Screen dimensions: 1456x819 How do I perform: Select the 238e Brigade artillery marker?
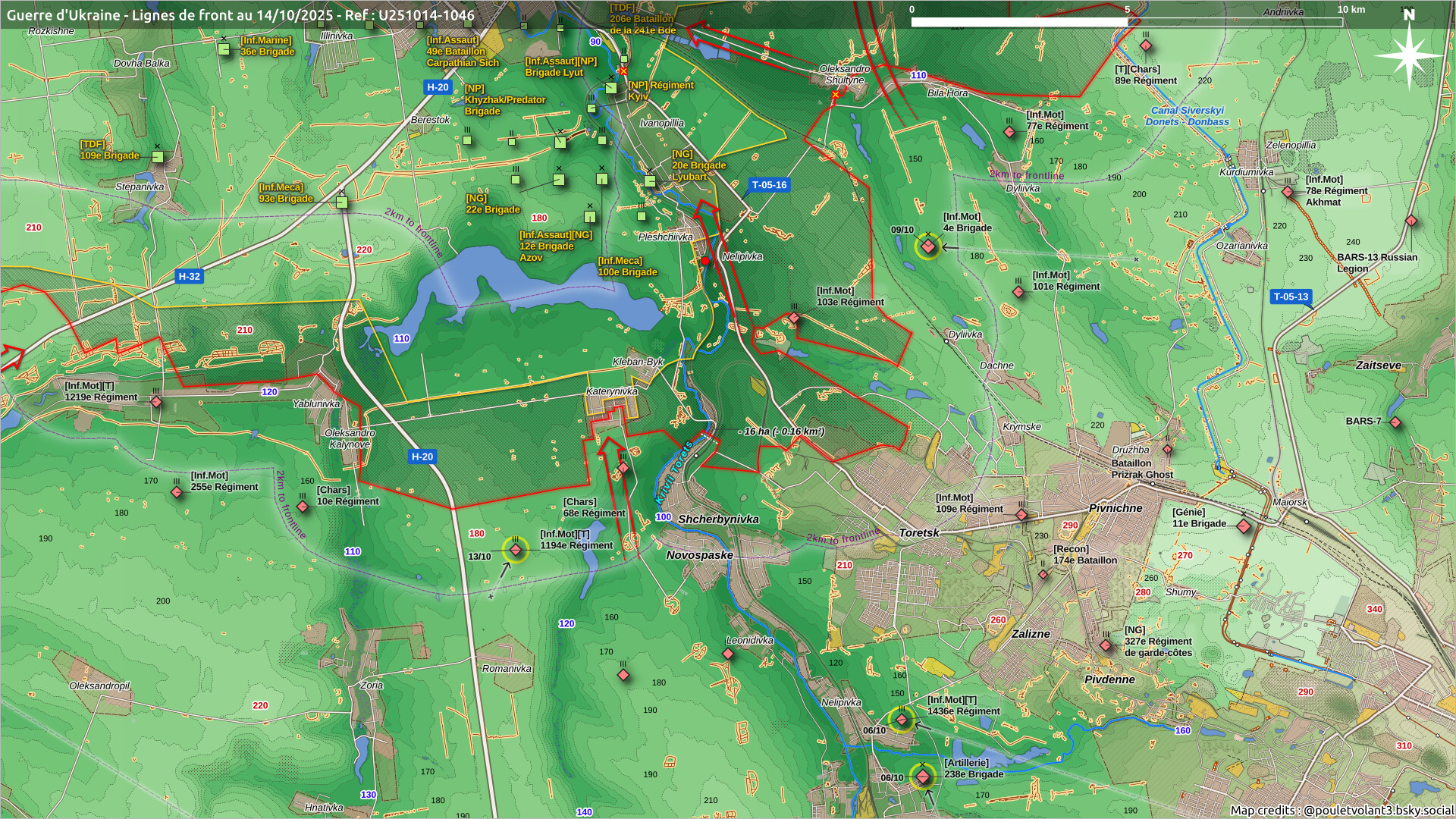[x=923, y=777]
